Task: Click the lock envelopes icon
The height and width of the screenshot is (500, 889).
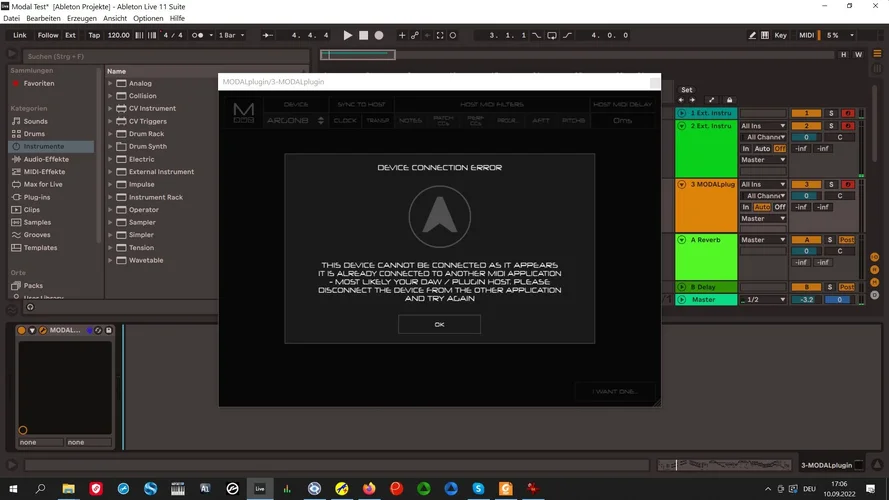Action: [x=730, y=100]
